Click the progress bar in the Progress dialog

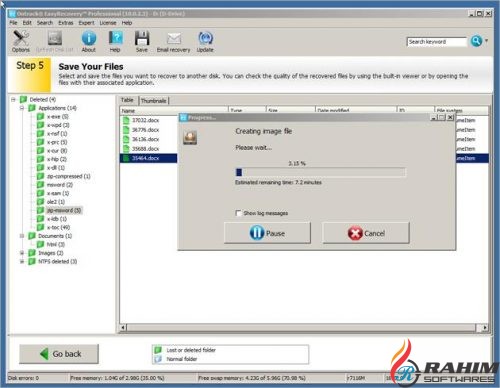tap(320, 172)
